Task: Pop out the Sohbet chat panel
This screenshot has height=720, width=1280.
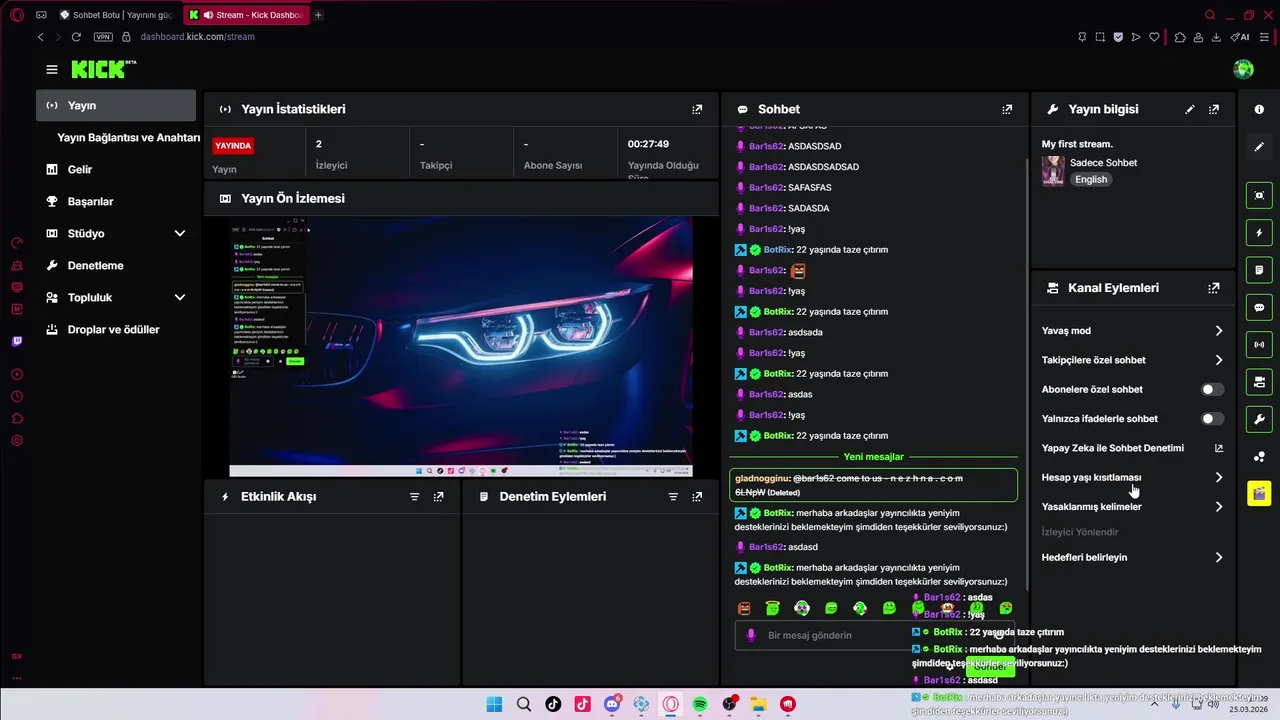Action: pos(1007,109)
